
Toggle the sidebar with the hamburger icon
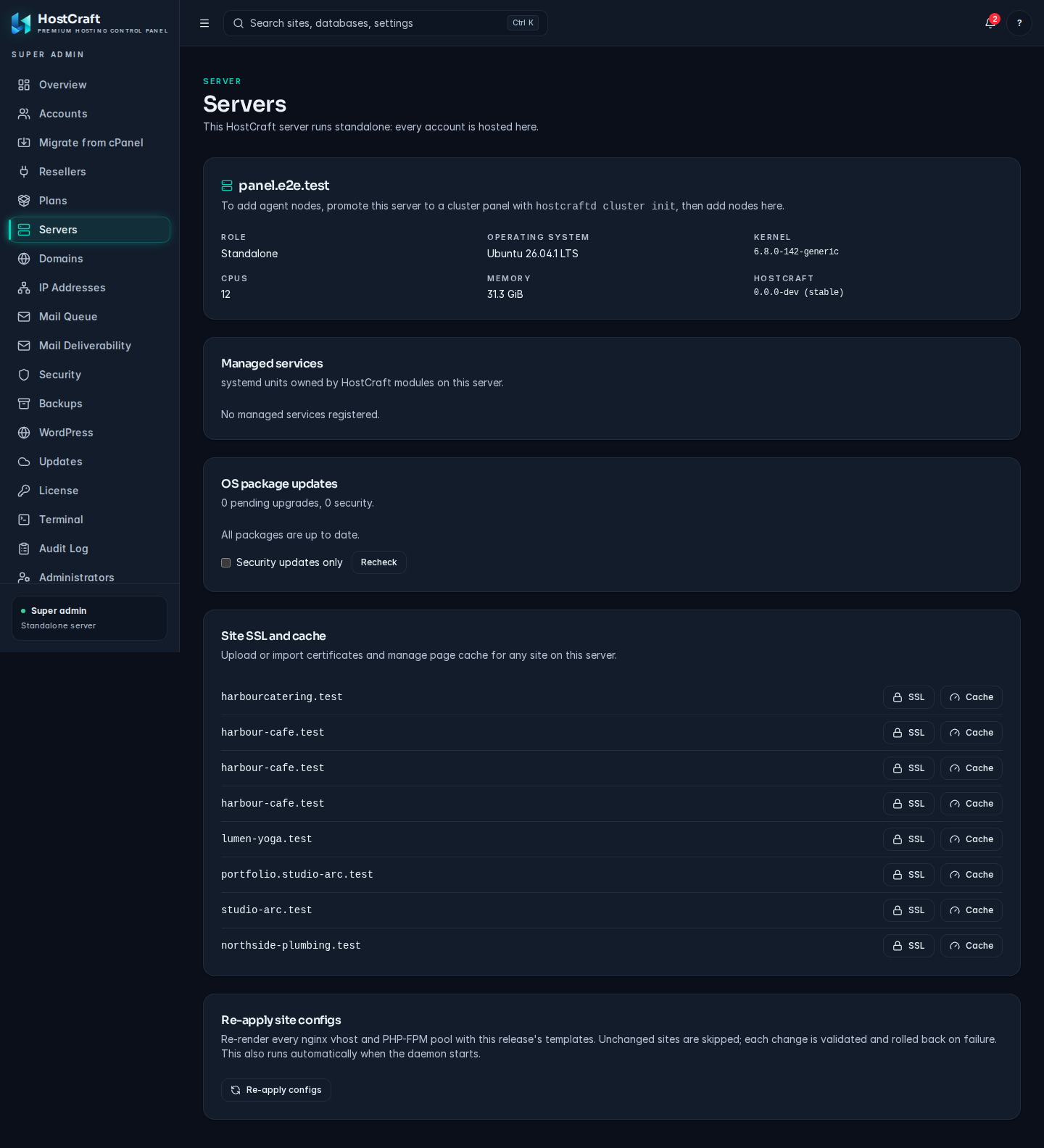pos(204,23)
